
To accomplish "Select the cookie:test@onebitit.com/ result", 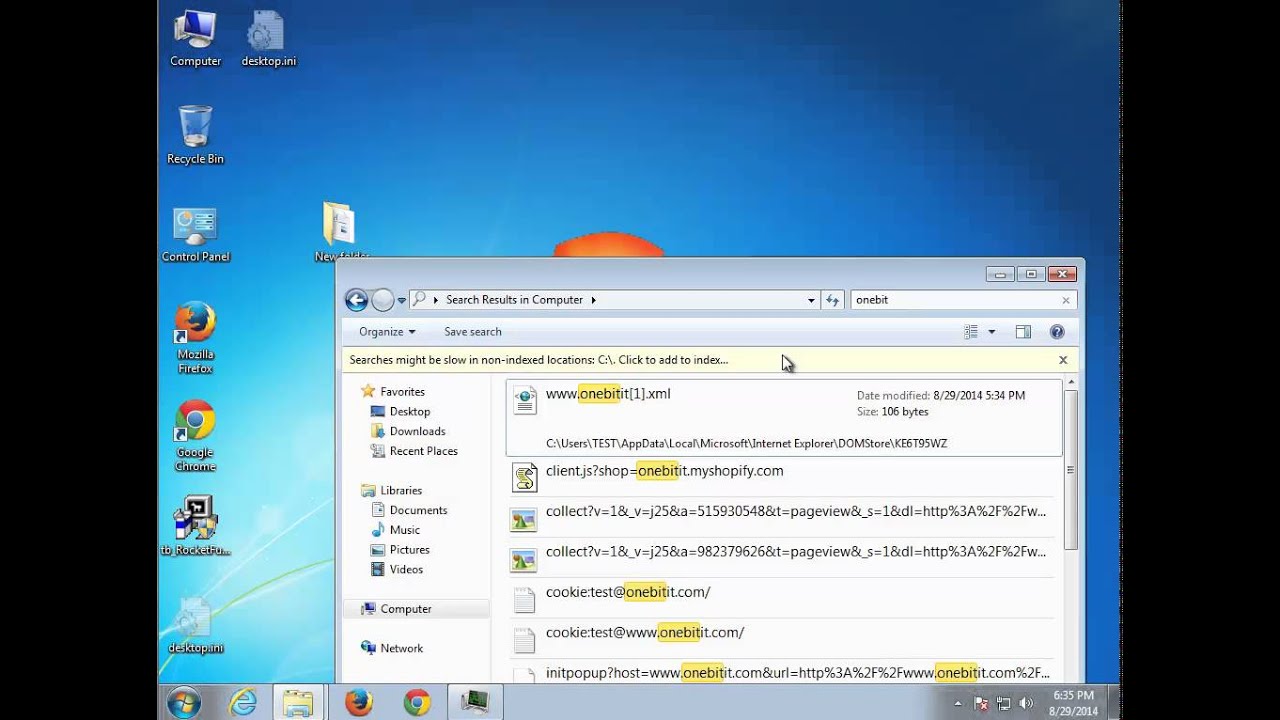I will 782,598.
